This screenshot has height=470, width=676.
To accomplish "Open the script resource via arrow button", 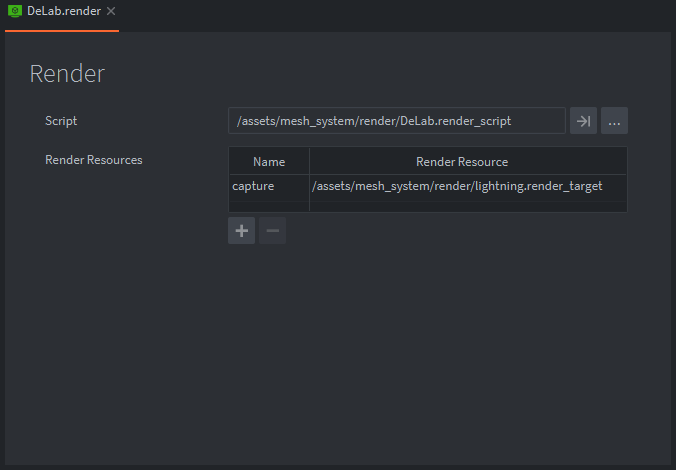I will [x=583, y=121].
